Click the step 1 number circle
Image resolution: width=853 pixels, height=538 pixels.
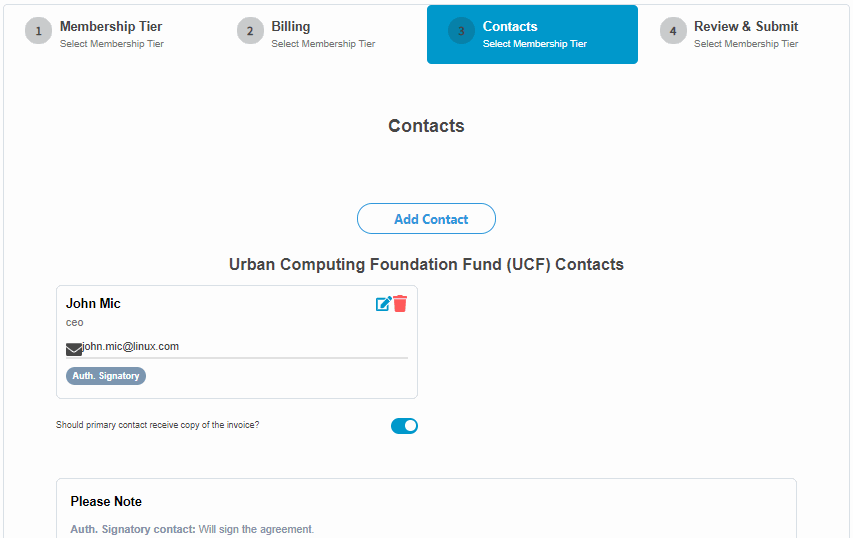click(x=38, y=31)
